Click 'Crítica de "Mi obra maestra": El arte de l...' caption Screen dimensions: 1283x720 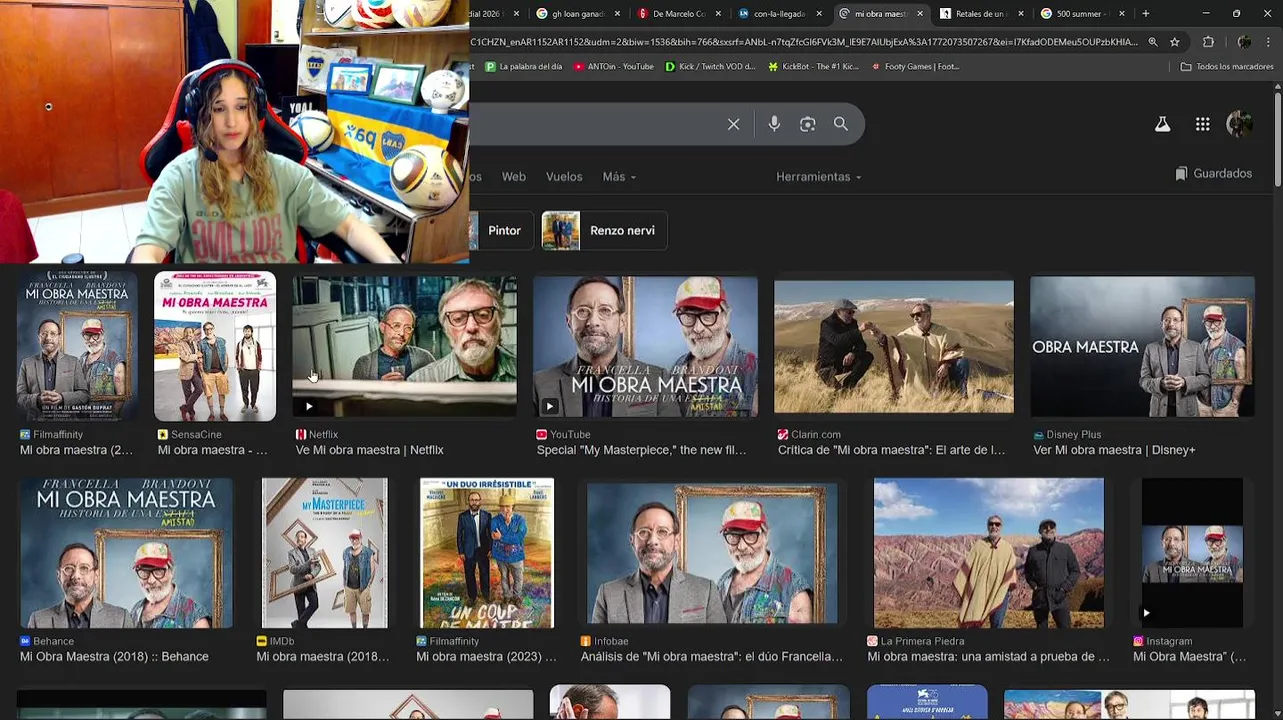coord(891,450)
